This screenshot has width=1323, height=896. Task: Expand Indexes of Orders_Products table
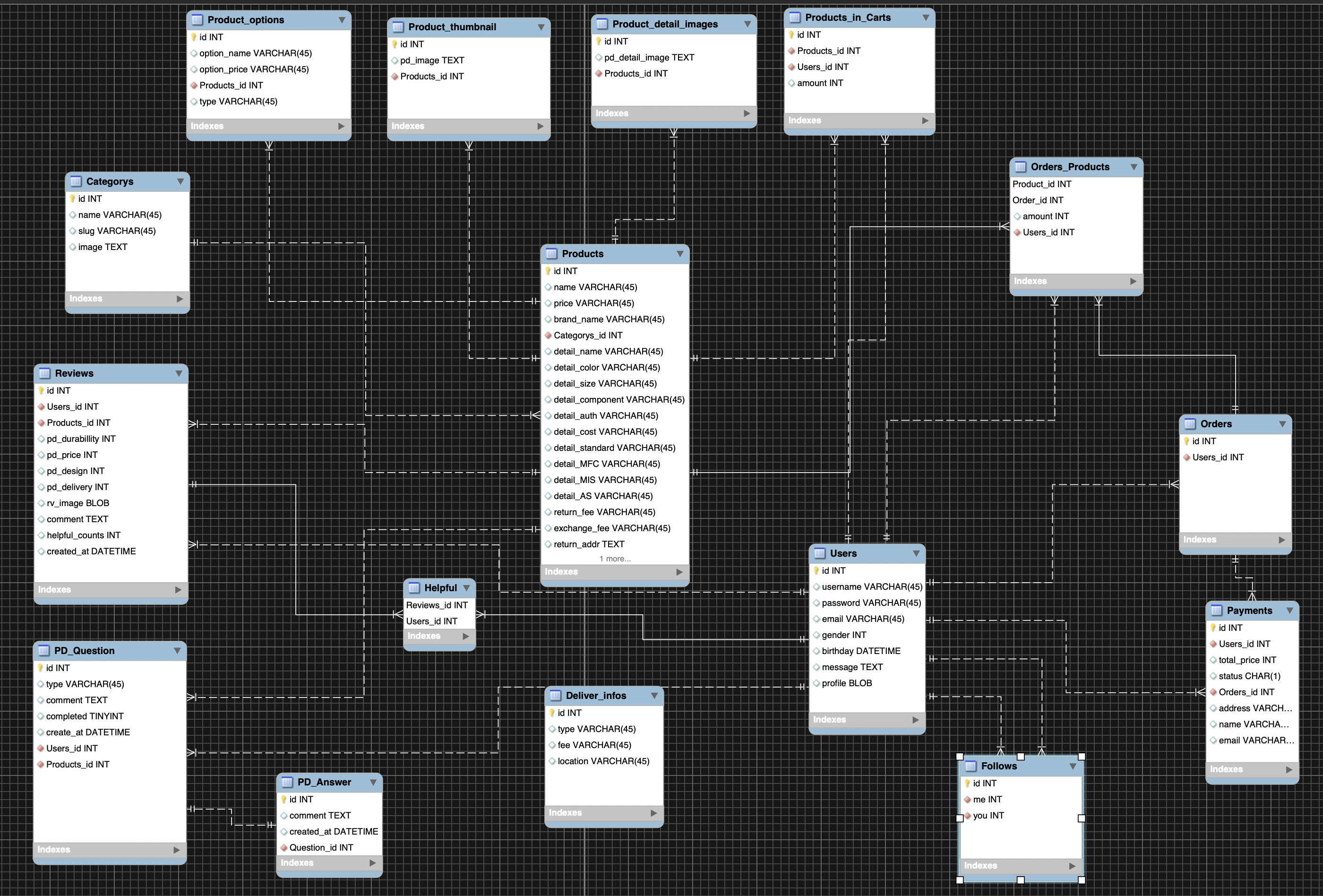[x=1133, y=281]
